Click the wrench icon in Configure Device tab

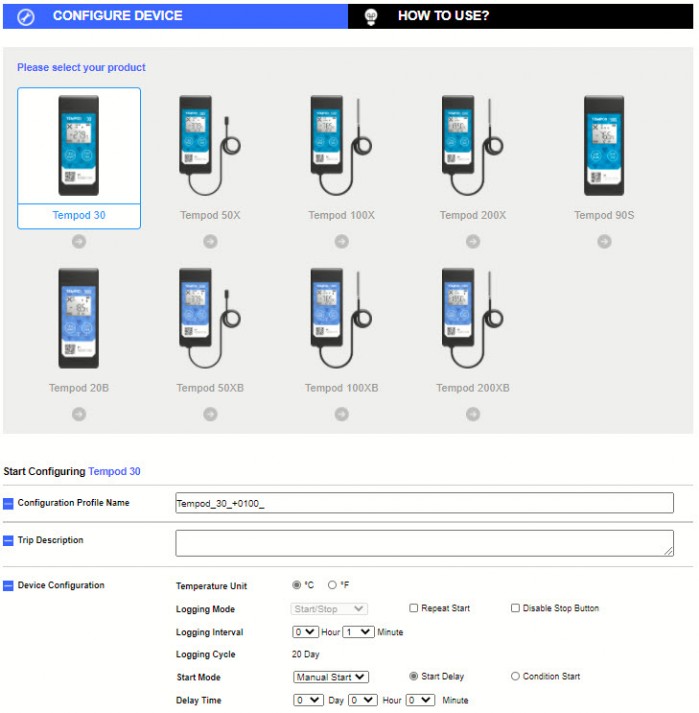pyautogui.click(x=25, y=17)
